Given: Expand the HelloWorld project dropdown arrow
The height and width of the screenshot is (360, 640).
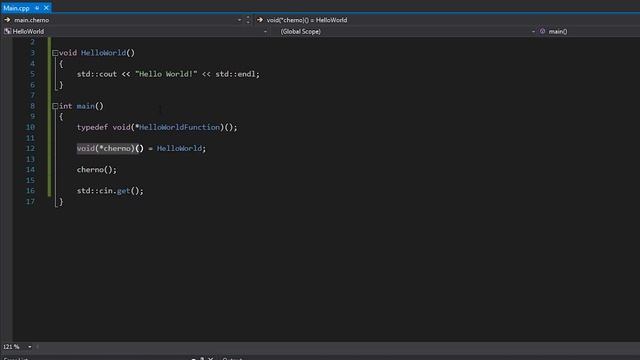Looking at the screenshot, I should coord(265,31).
